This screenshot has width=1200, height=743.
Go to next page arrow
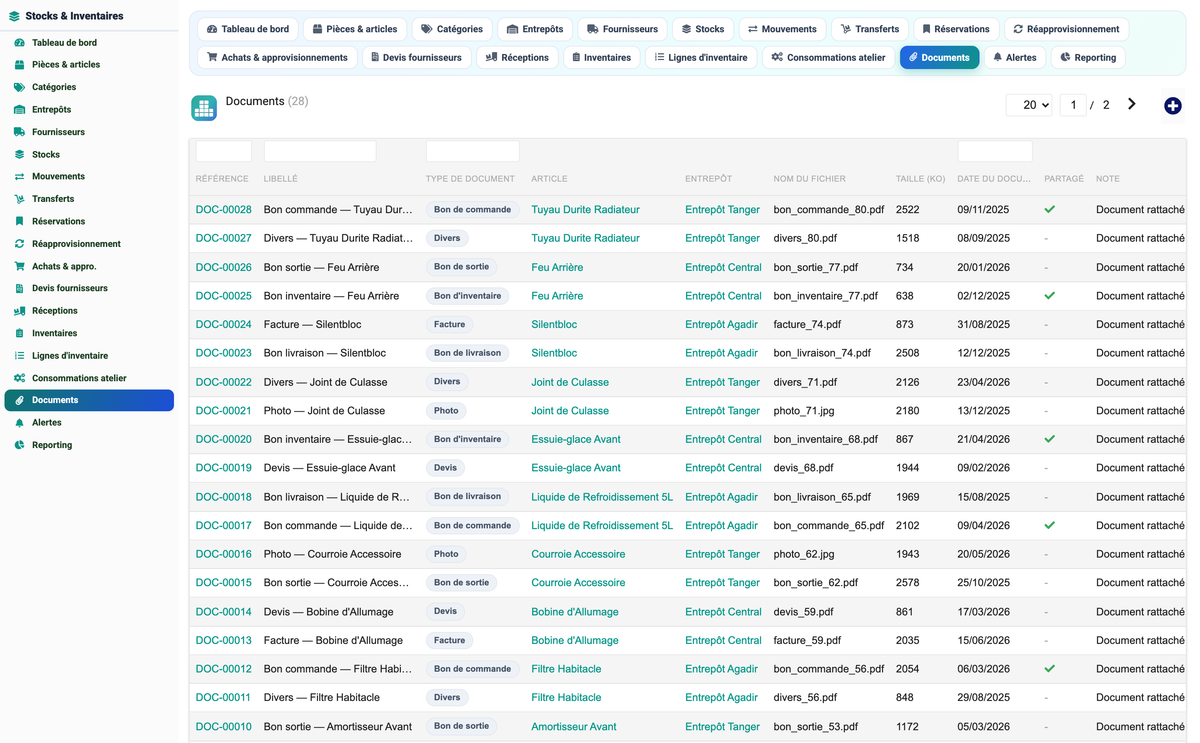click(x=1132, y=104)
